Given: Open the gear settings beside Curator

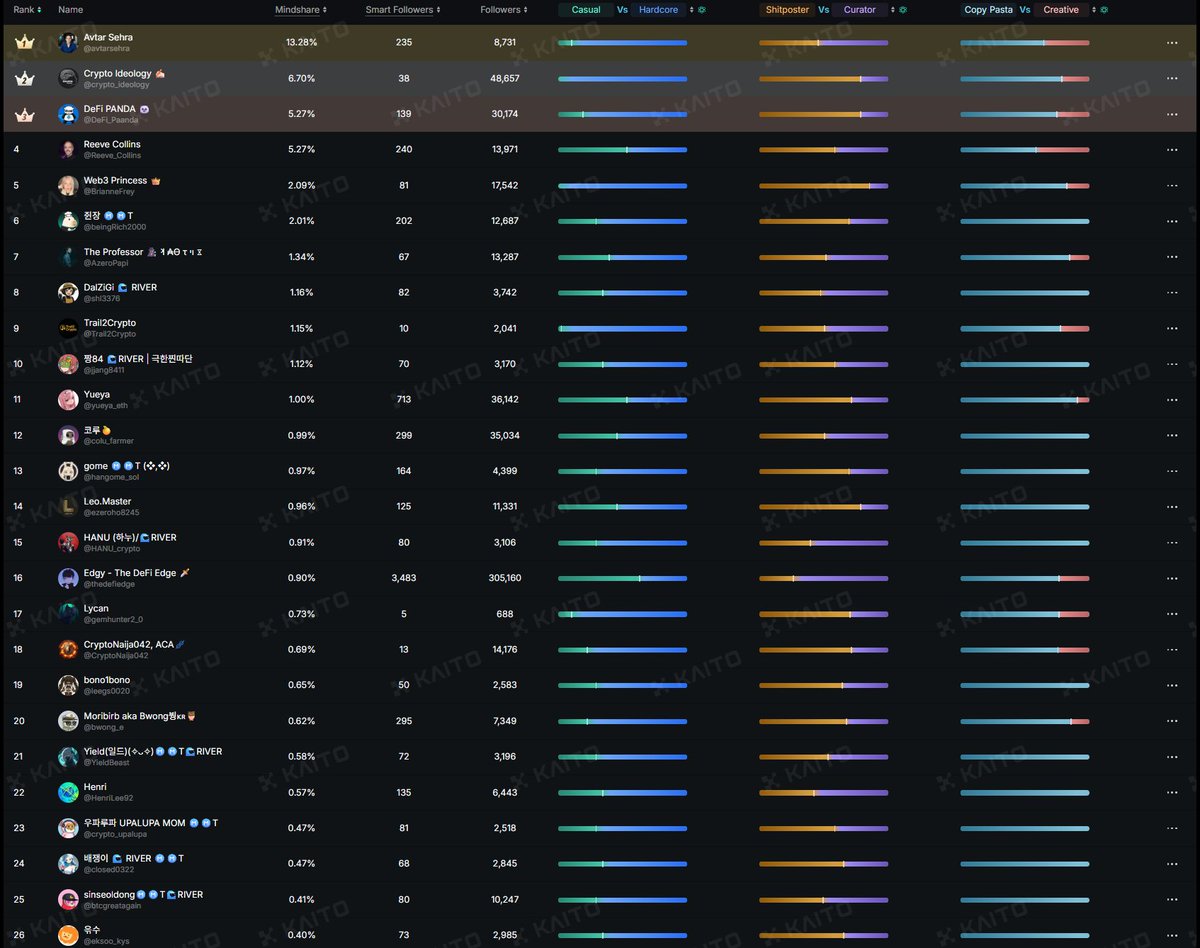Looking at the screenshot, I should coord(903,10).
